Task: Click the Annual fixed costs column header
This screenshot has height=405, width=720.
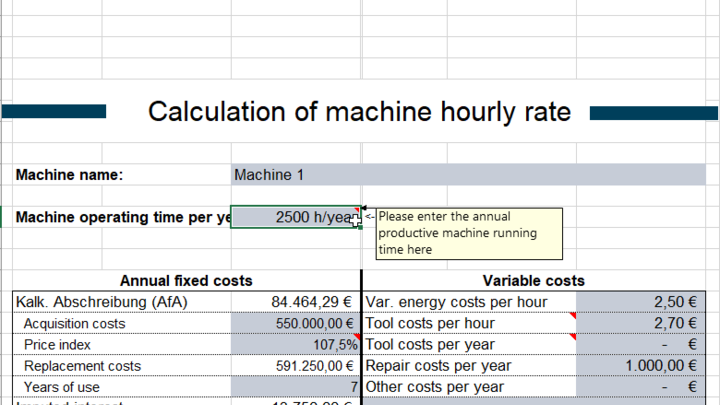Action: [x=186, y=281]
